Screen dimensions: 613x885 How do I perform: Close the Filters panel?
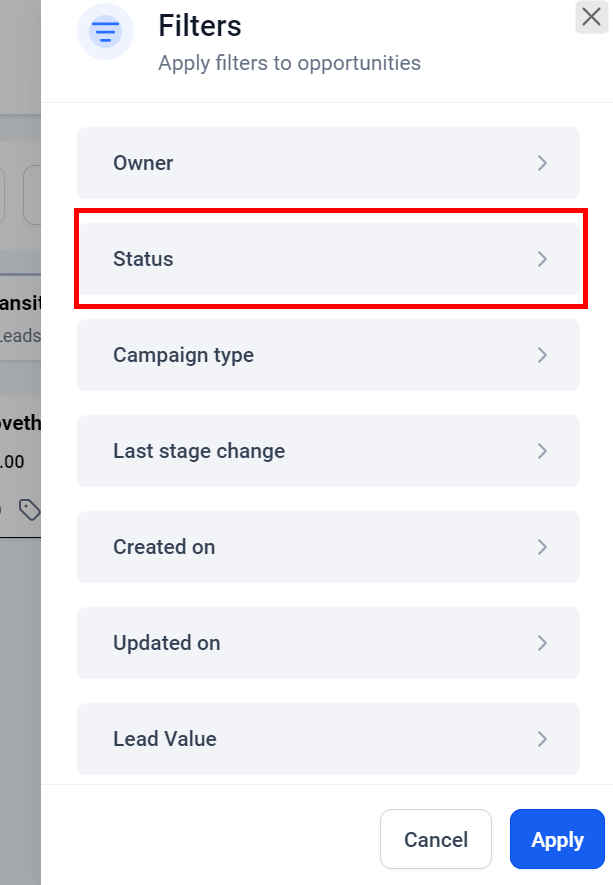(x=590, y=17)
